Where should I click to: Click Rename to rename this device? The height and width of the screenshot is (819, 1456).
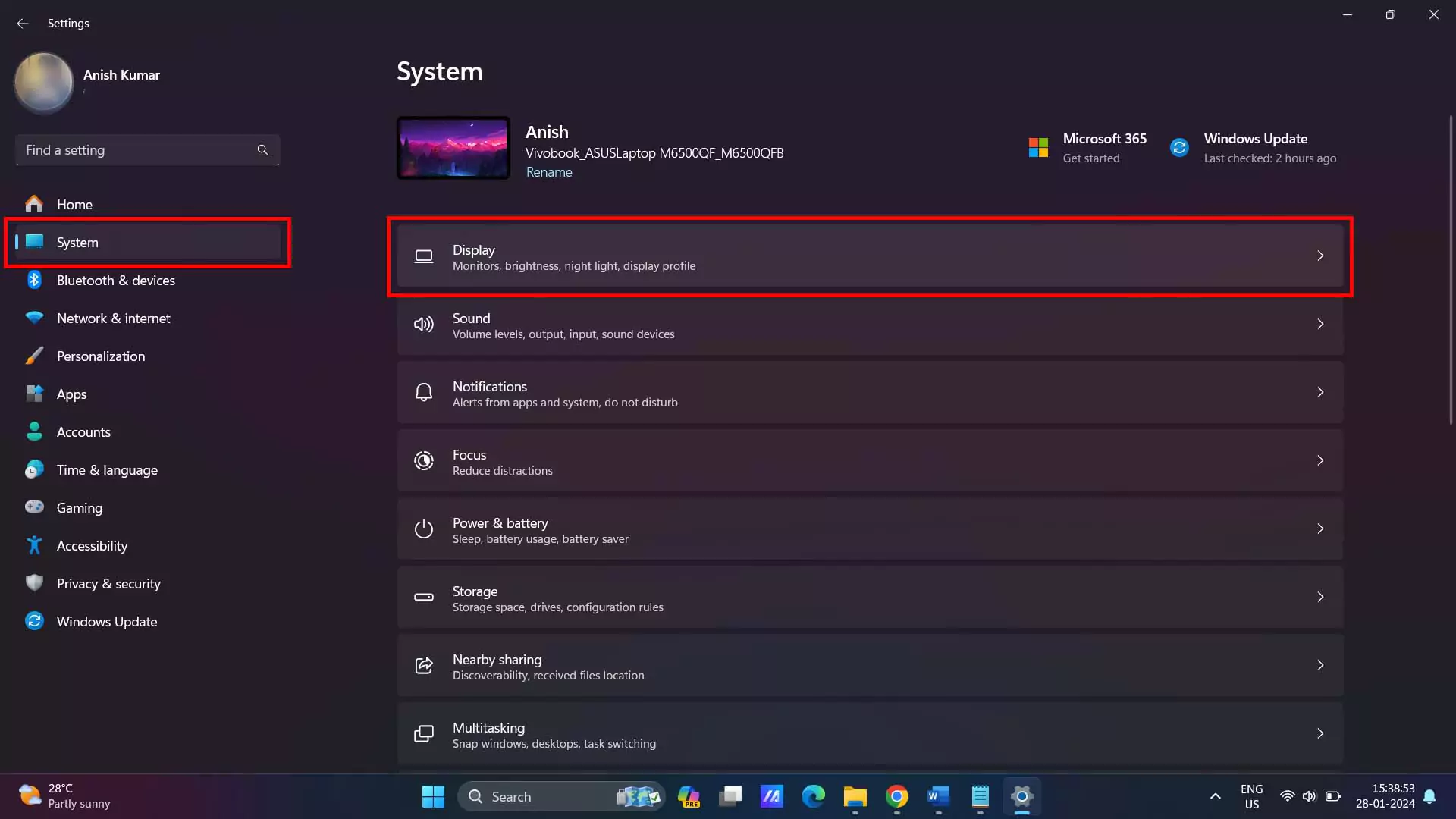[548, 172]
